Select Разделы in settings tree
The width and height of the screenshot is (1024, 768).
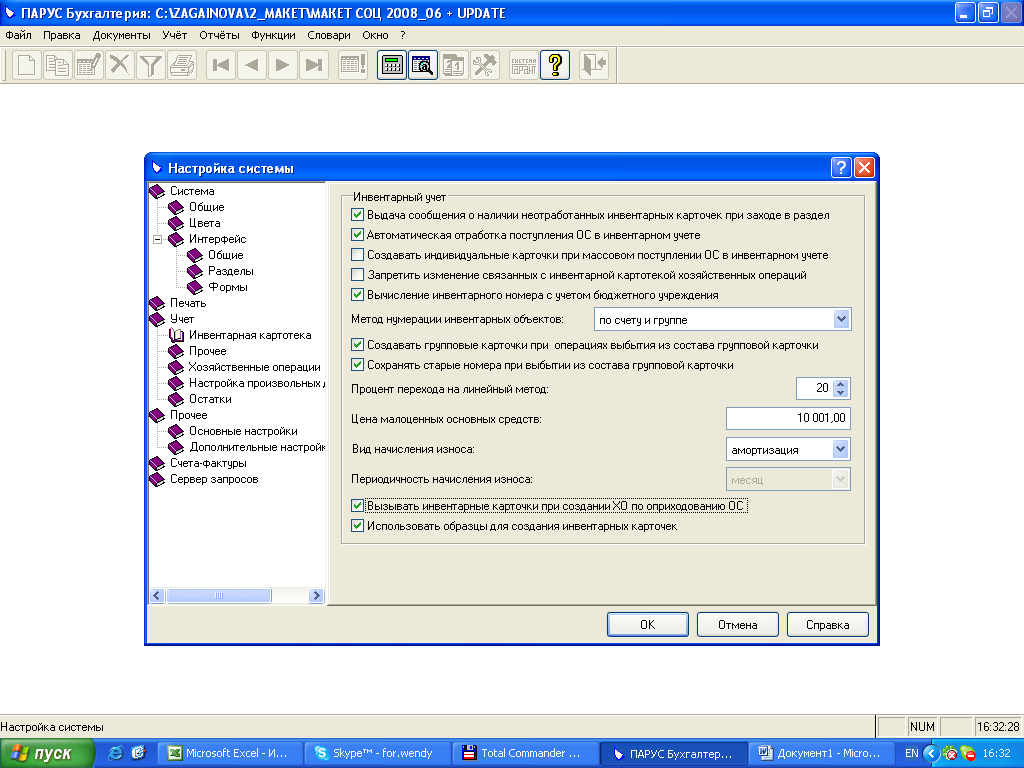pos(231,271)
